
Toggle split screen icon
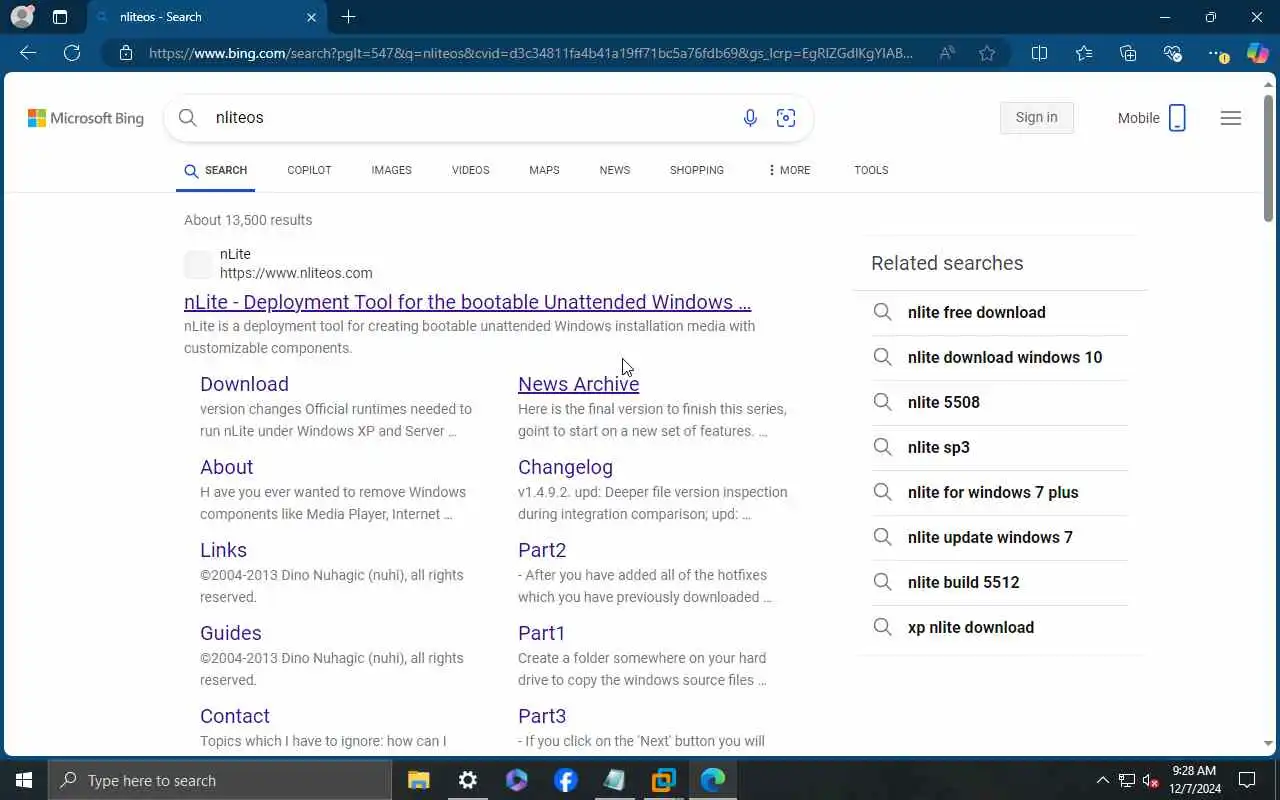[x=1039, y=53]
